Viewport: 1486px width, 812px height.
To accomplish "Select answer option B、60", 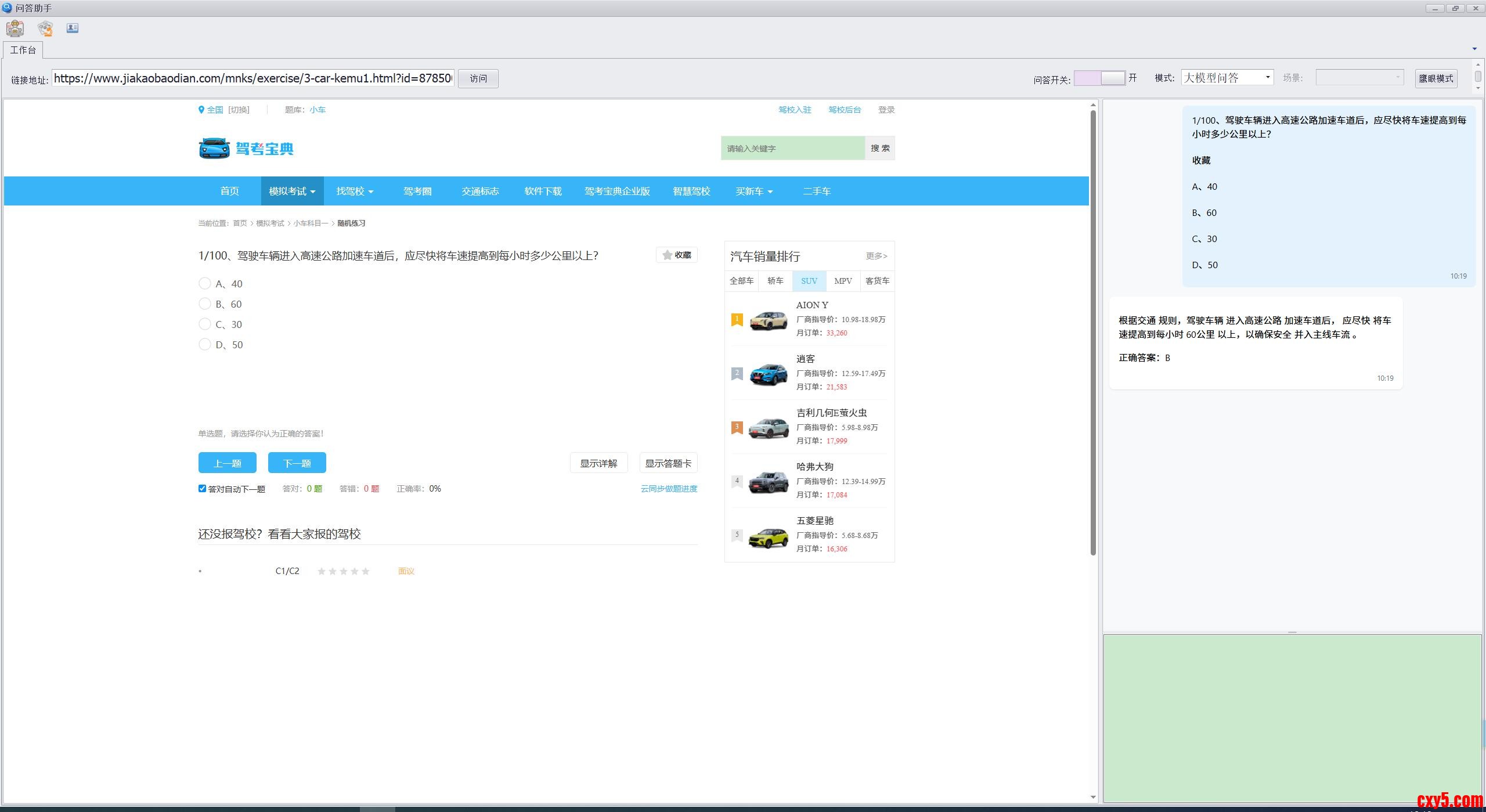I will 205,304.
